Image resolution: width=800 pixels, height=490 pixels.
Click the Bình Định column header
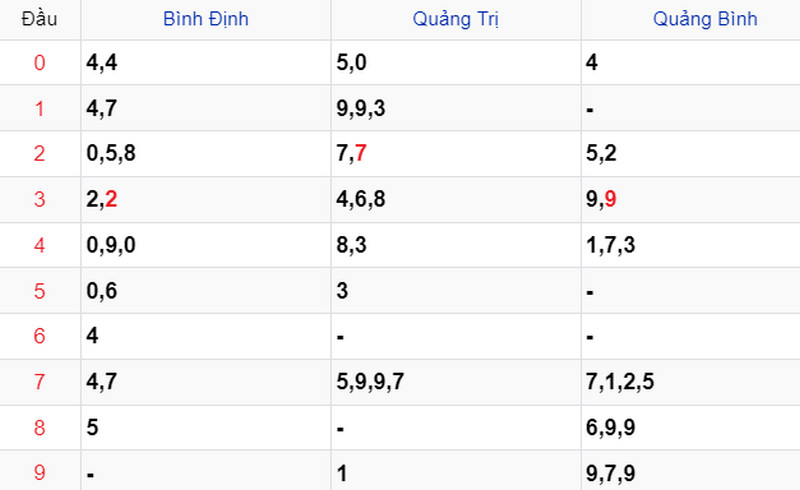click(x=206, y=19)
